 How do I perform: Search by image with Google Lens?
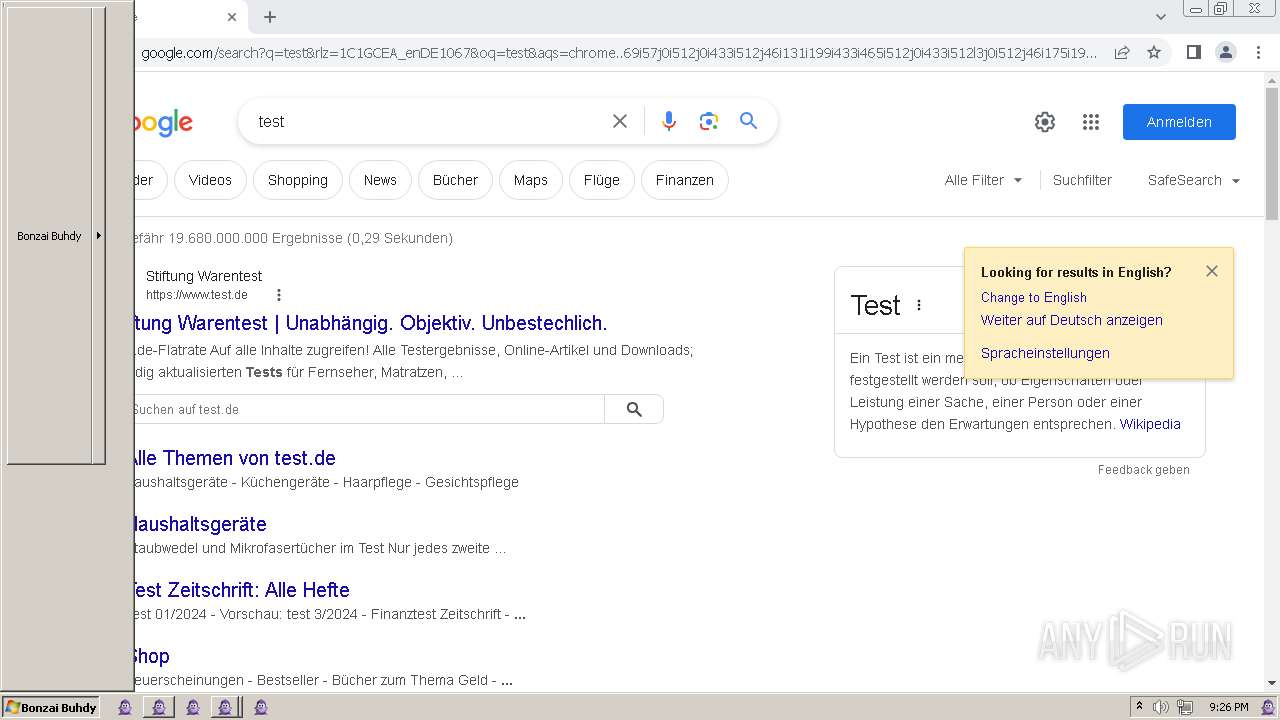(709, 121)
